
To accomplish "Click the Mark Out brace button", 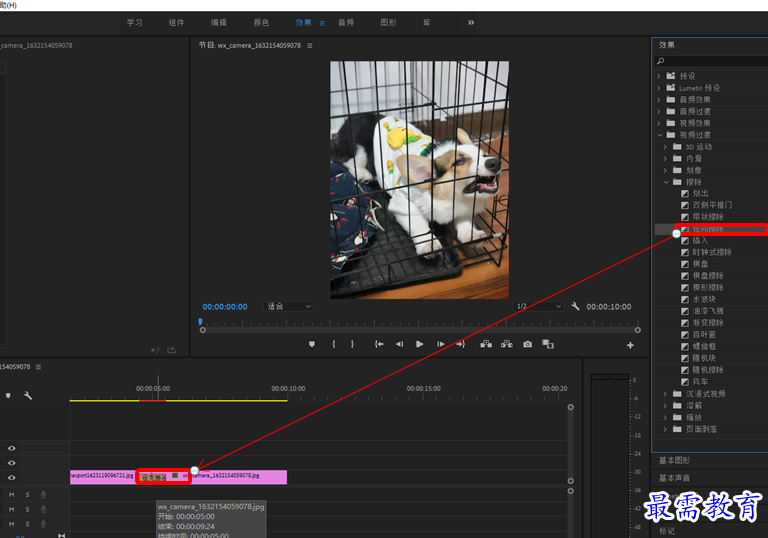I will pos(352,344).
